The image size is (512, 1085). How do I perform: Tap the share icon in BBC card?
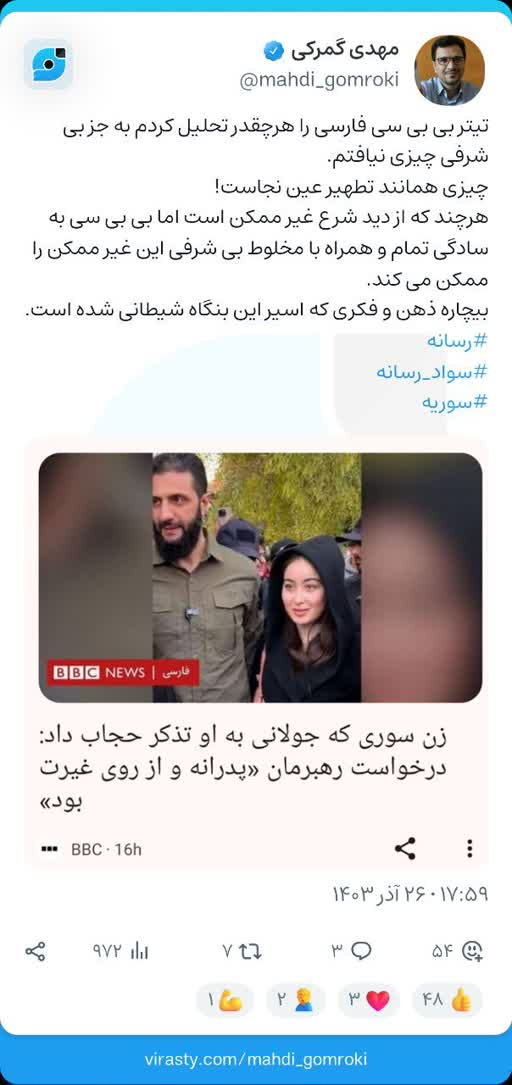pos(405,848)
